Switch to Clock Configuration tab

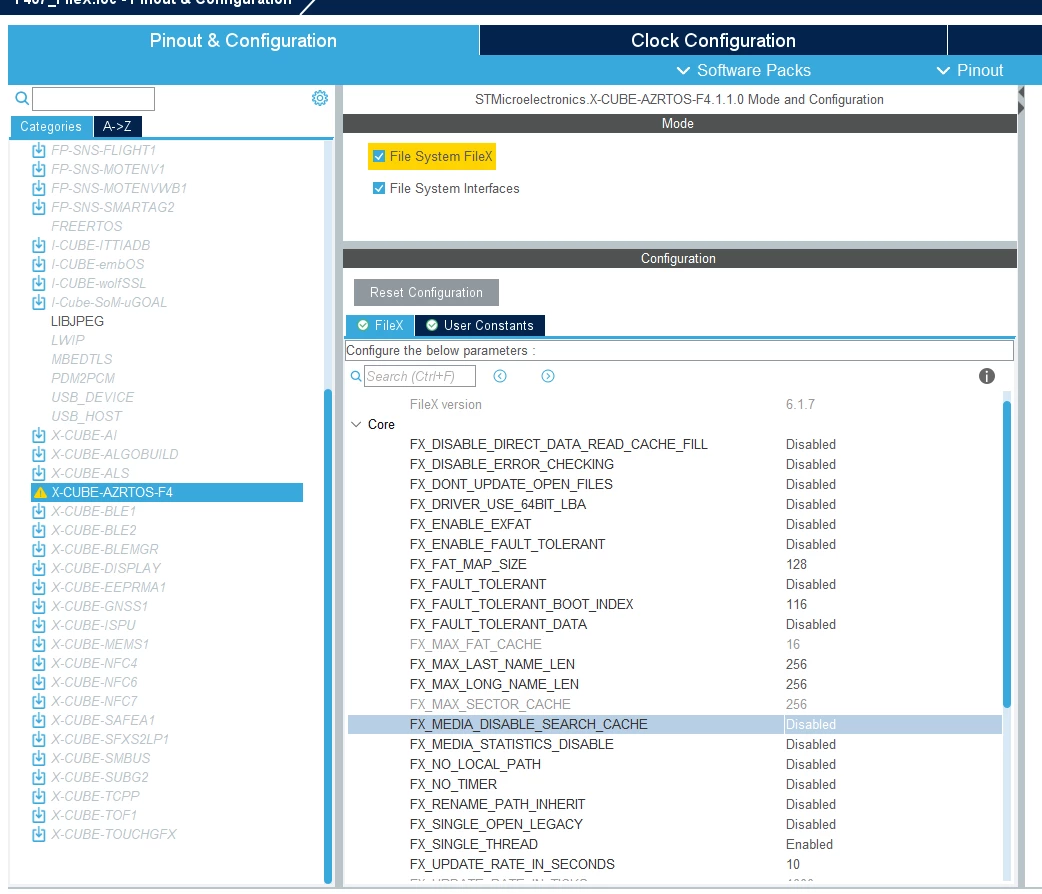713,41
